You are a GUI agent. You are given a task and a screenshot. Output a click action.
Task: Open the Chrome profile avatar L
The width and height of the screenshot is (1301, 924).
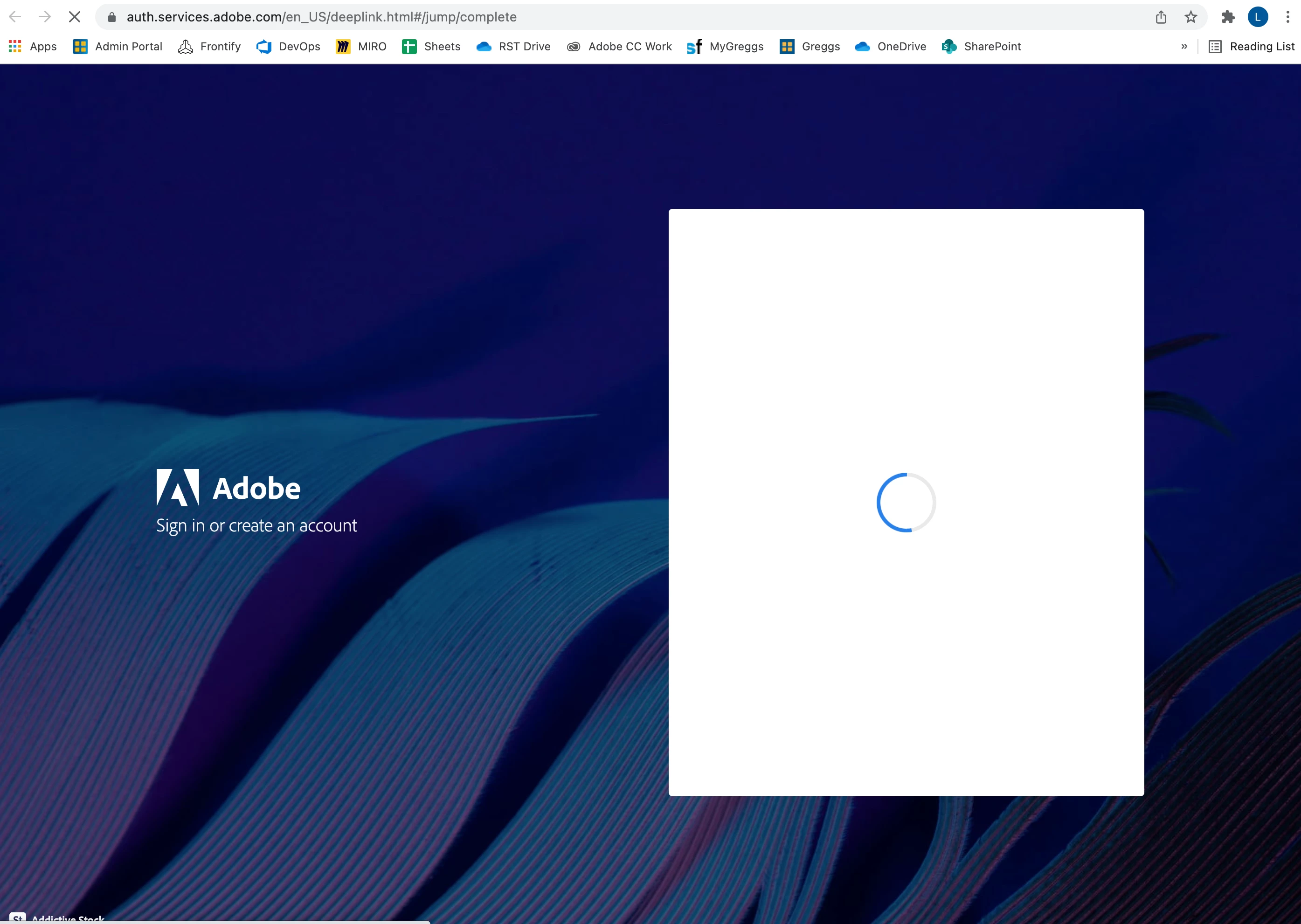pos(1258,17)
